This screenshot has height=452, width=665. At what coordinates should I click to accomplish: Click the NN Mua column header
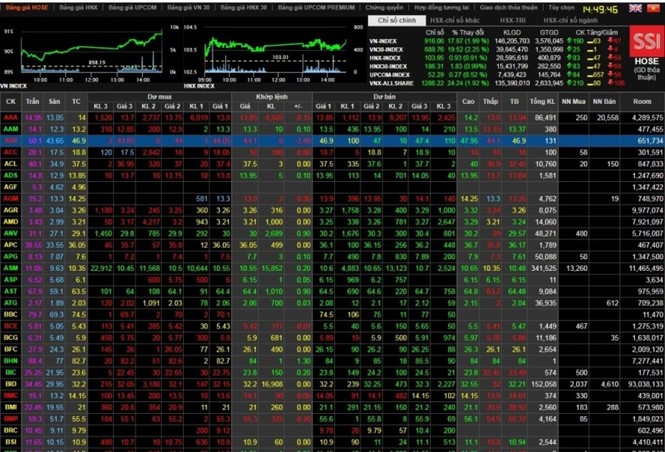tap(573, 102)
